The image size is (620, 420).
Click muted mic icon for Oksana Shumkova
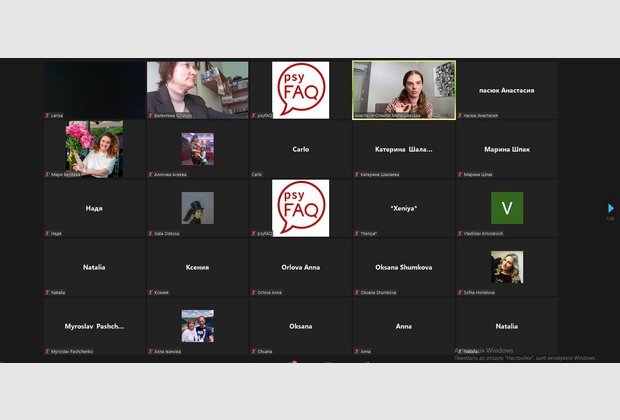(x=357, y=293)
